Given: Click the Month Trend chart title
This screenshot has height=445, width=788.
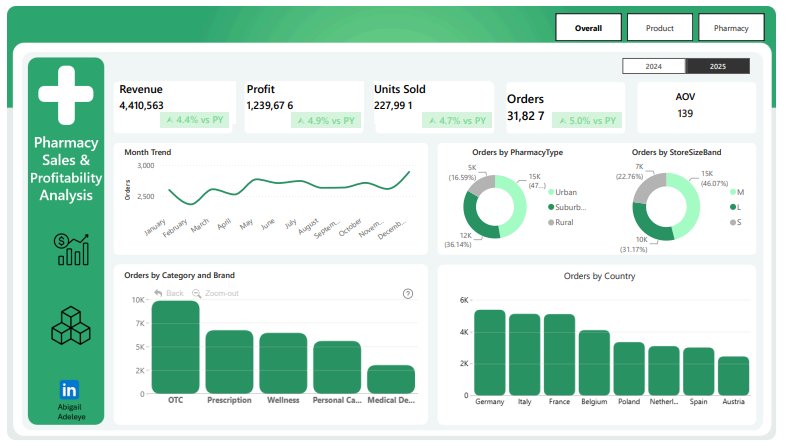Looking at the screenshot, I should click(x=148, y=152).
